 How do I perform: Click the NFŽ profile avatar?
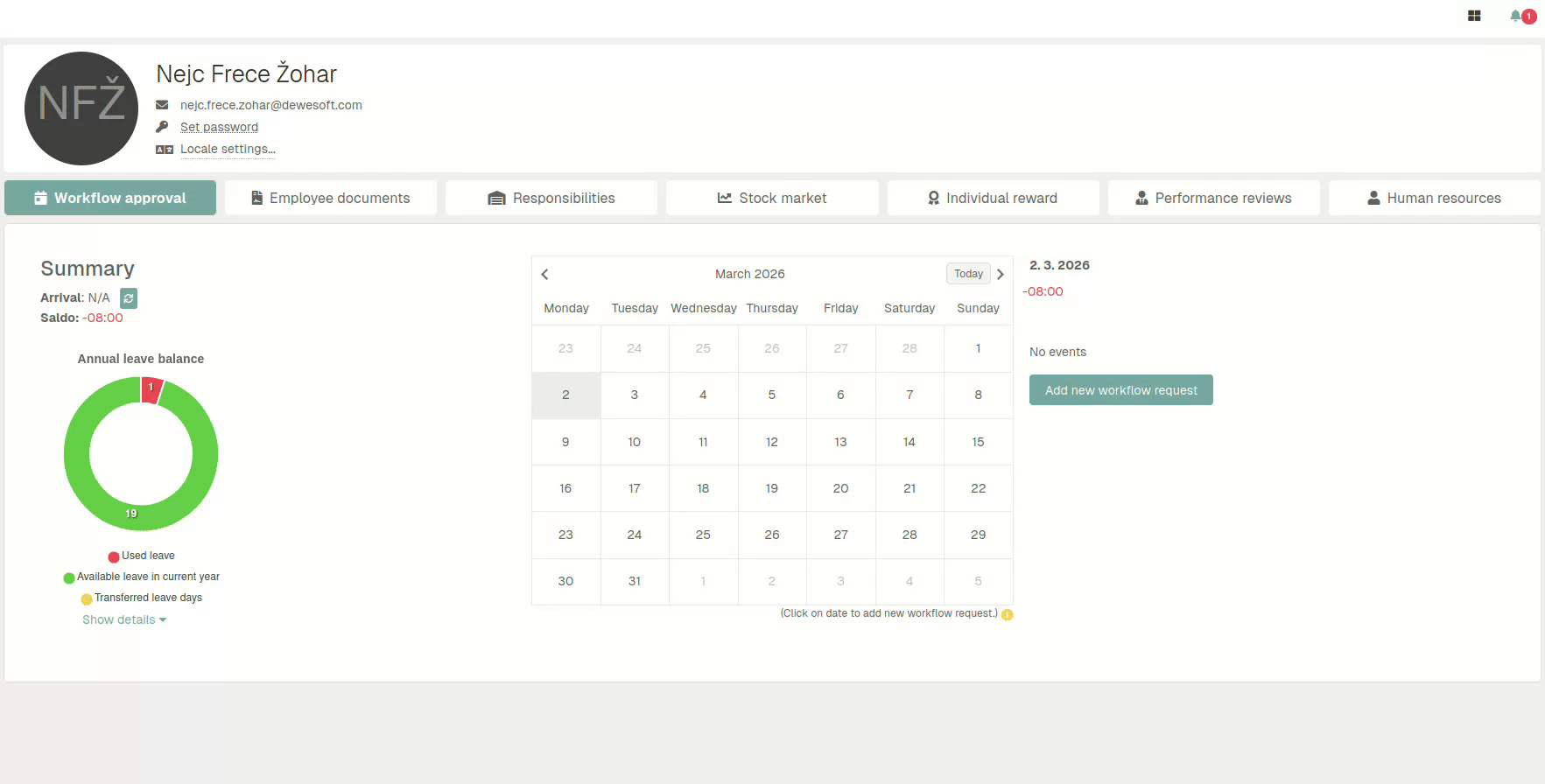[x=81, y=108]
